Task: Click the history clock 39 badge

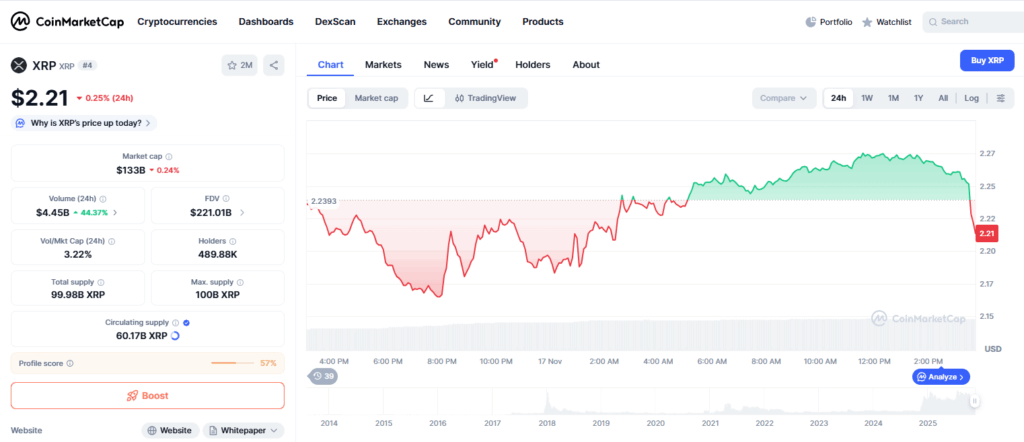Action: [x=323, y=376]
